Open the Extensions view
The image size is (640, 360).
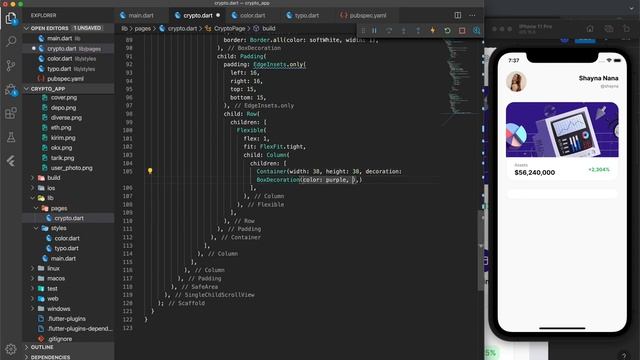pos(11,113)
